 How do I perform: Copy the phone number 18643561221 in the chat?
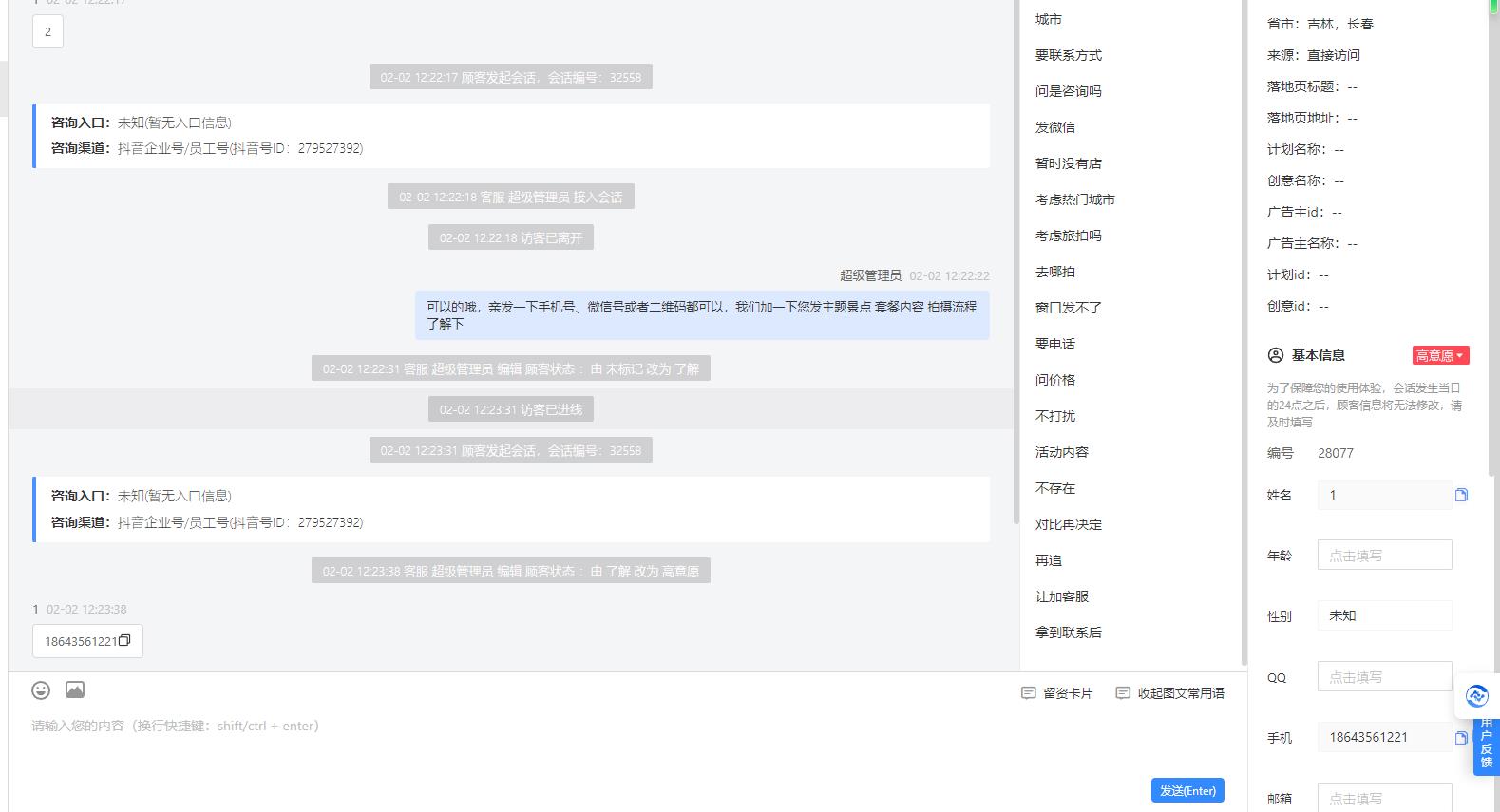tap(124, 641)
